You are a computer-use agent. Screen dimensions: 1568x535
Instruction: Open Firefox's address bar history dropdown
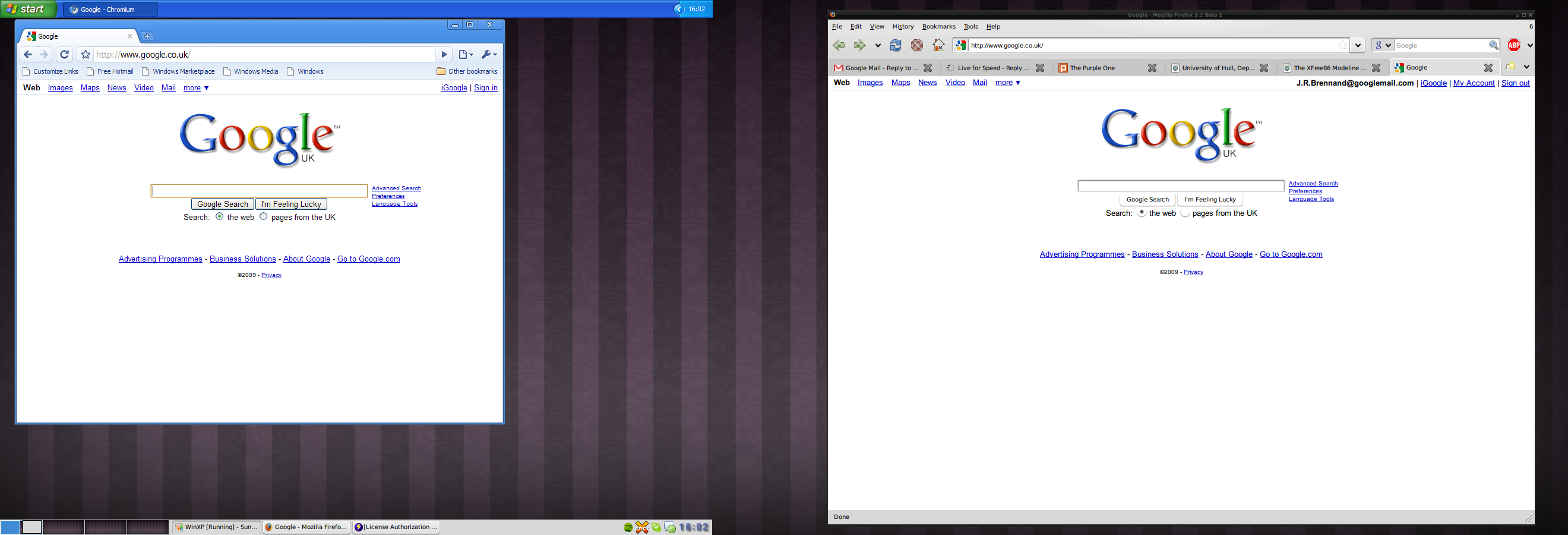(1357, 45)
